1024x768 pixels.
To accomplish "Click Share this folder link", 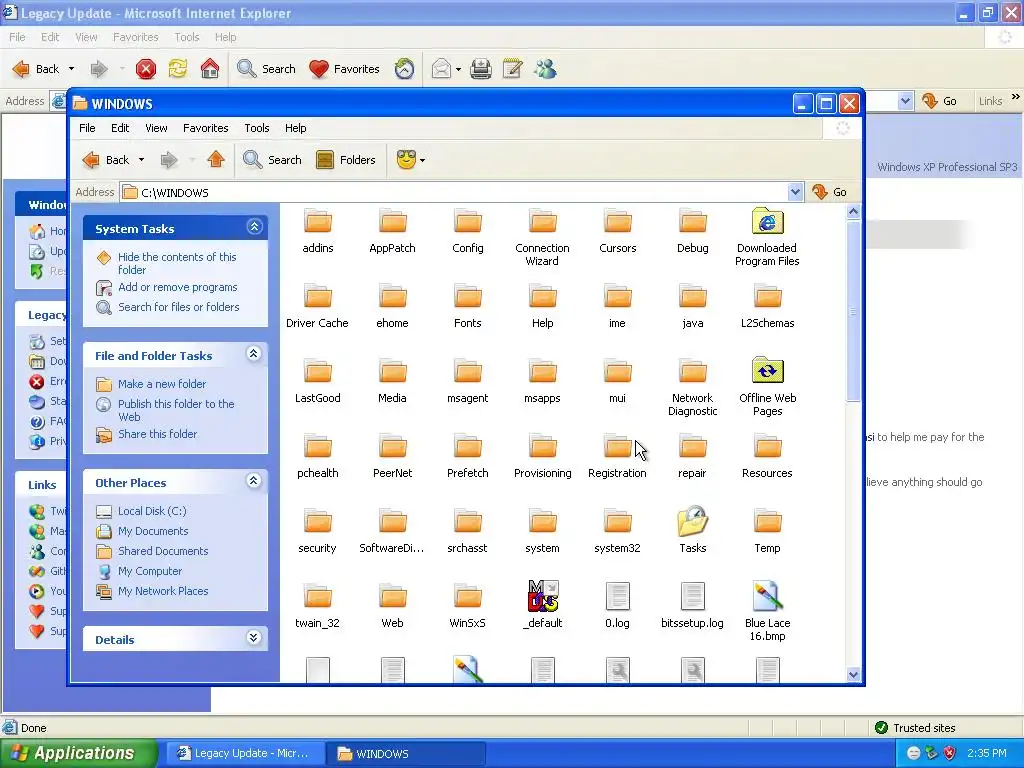I will click(x=157, y=434).
